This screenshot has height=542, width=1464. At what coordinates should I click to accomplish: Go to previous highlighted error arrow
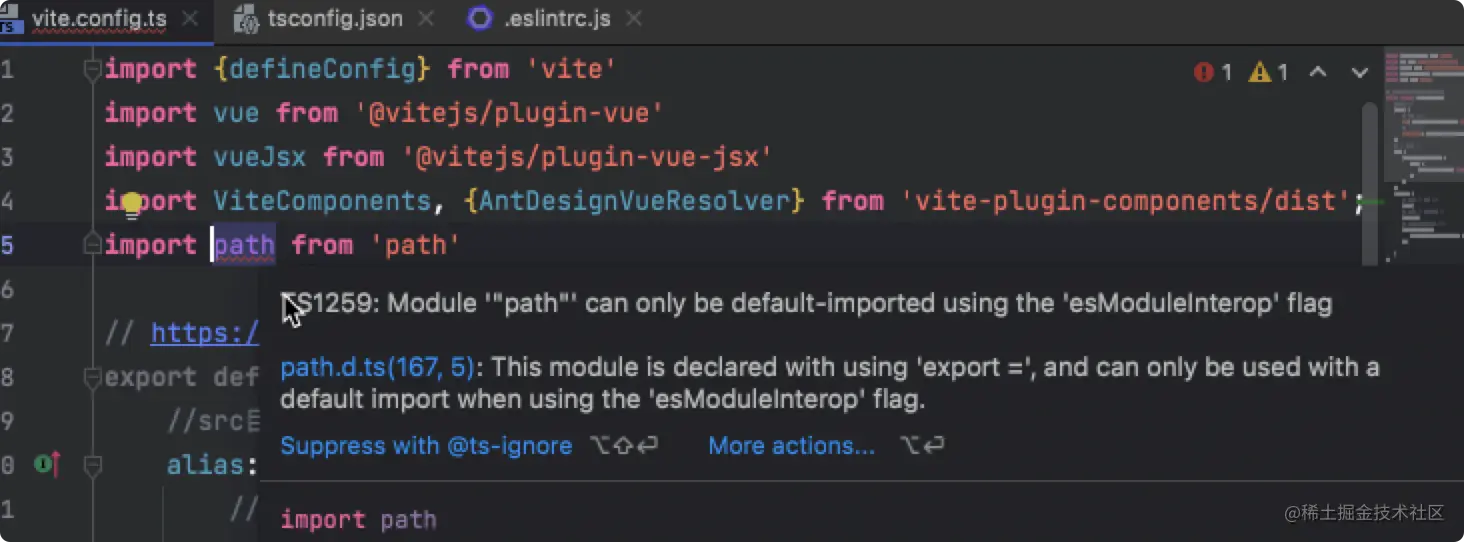(x=1318, y=72)
